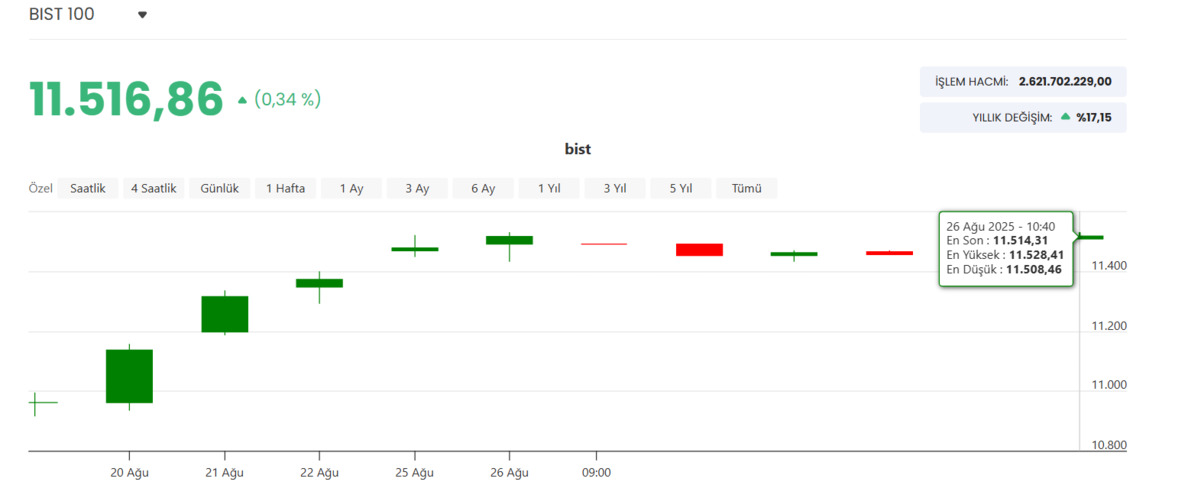Viewport: 1200px width, 501px height.
Task: Click the 11.400 price axis label
Action: (x=1109, y=266)
